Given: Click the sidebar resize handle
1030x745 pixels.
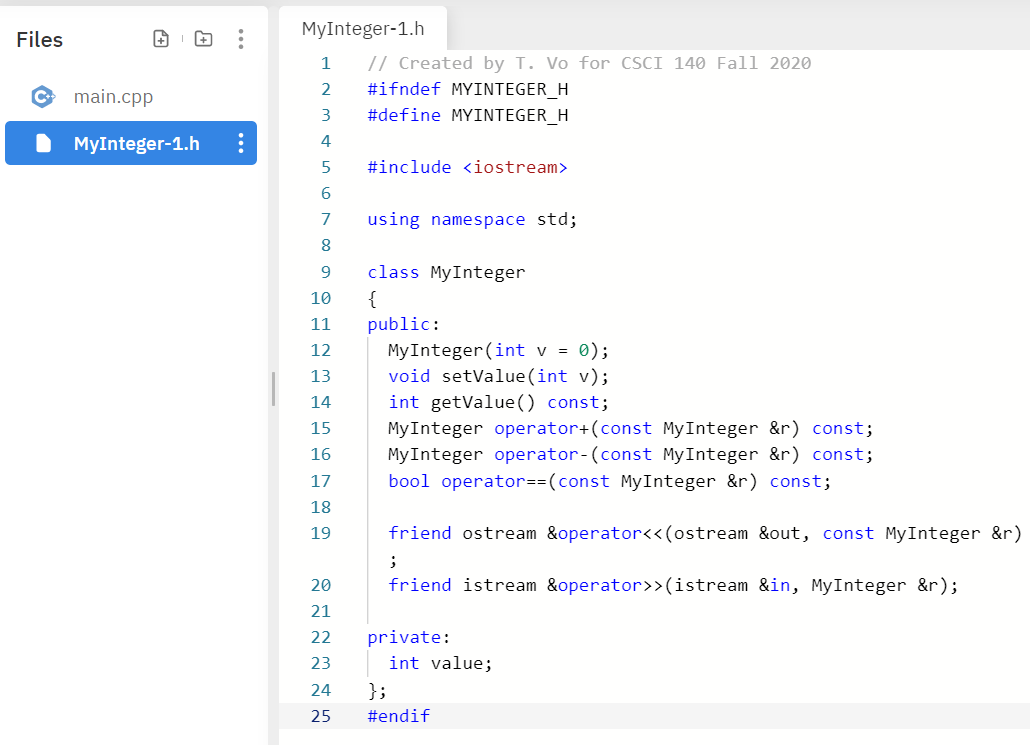Looking at the screenshot, I should (x=272, y=390).
